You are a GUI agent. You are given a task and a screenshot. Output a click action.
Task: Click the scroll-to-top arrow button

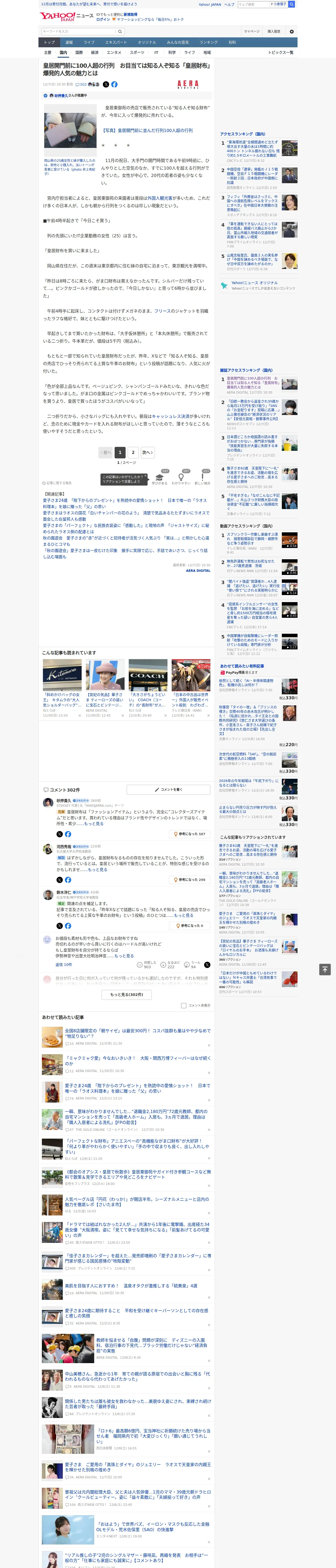pos(325,969)
